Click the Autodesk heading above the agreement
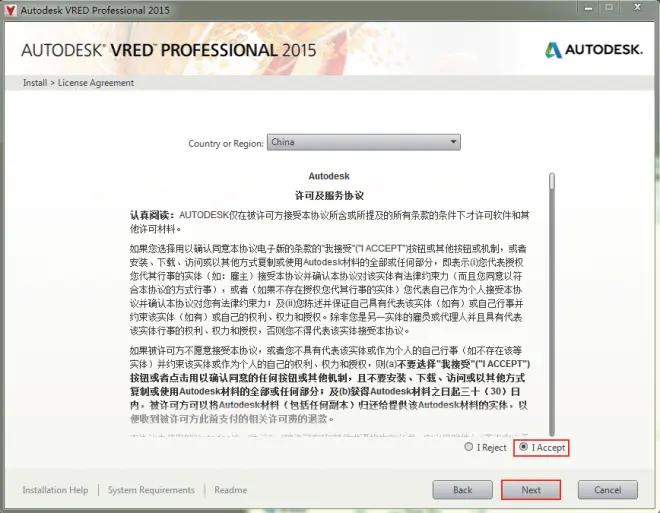This screenshot has width=660, height=513. point(329,176)
